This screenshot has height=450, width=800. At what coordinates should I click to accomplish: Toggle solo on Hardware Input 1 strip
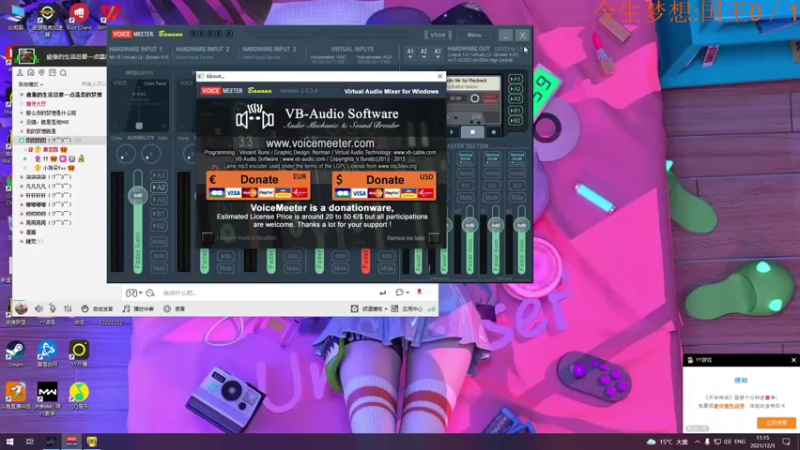(x=159, y=256)
